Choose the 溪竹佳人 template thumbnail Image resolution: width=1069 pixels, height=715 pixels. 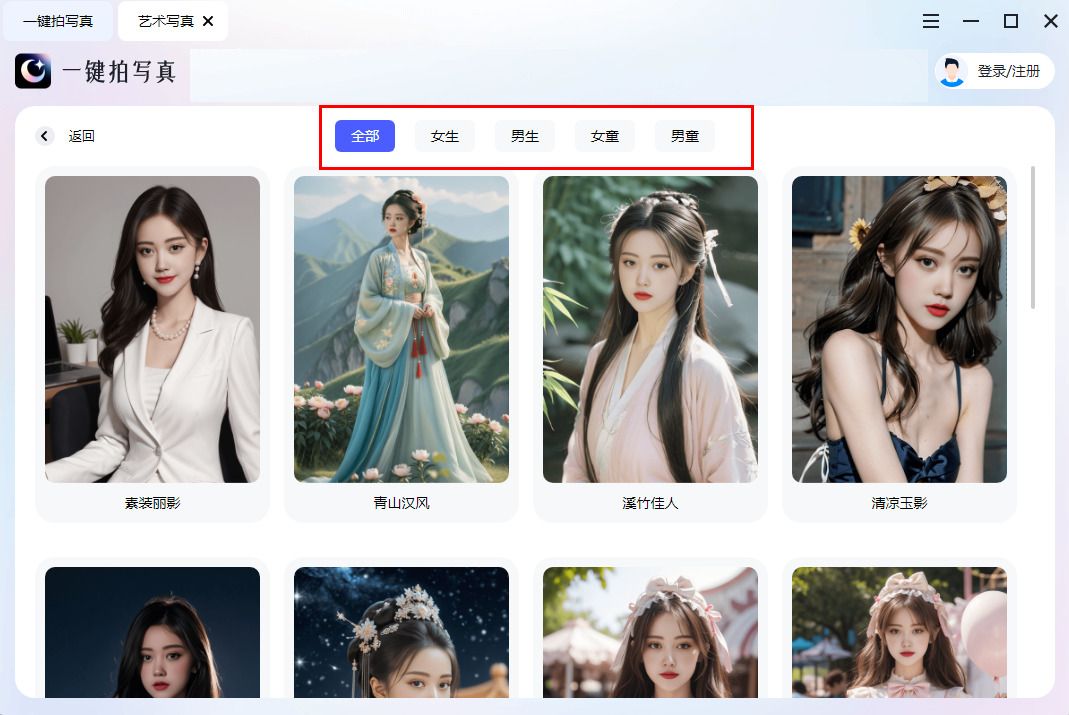coord(650,329)
